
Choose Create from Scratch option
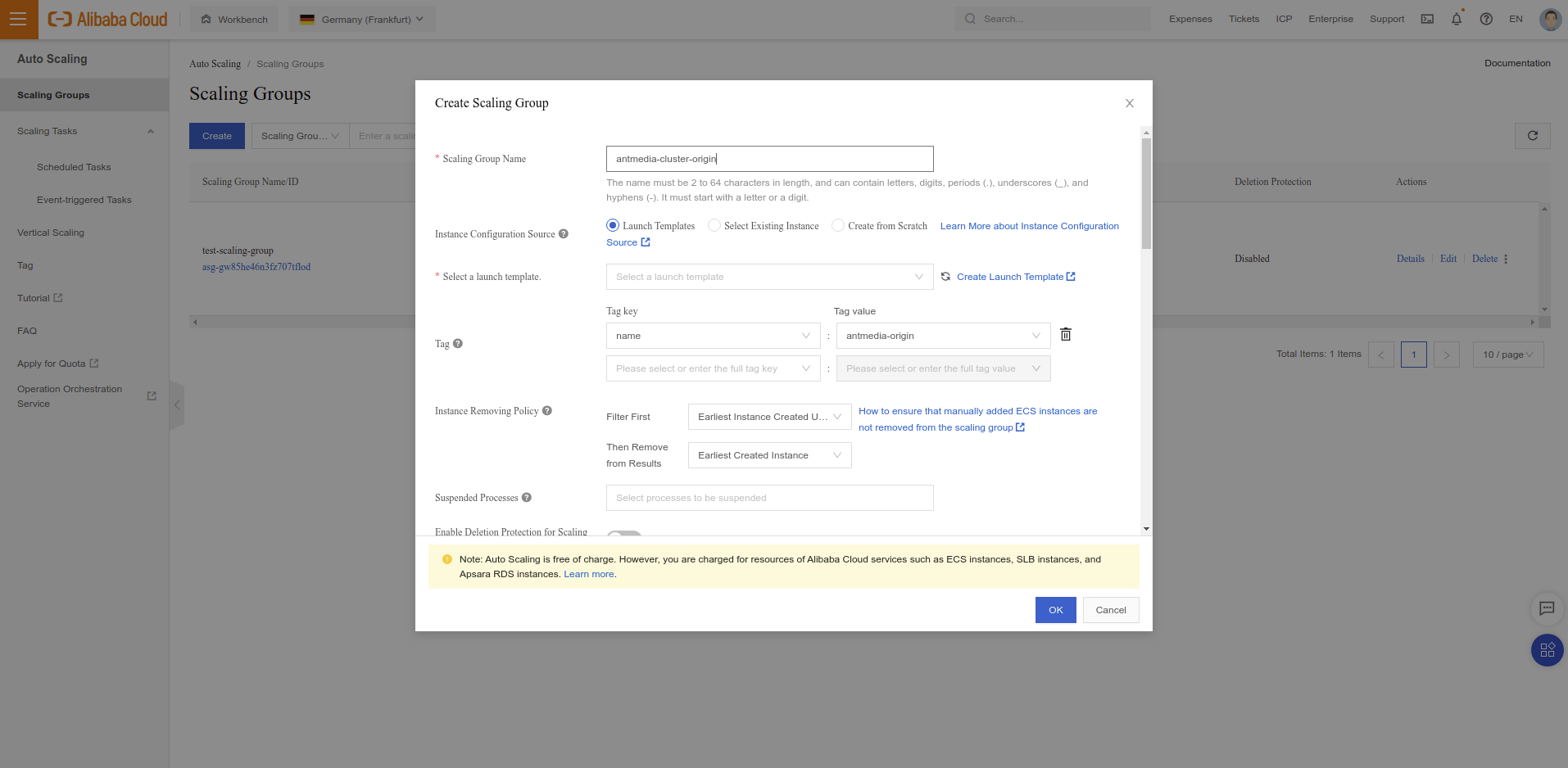click(x=838, y=225)
